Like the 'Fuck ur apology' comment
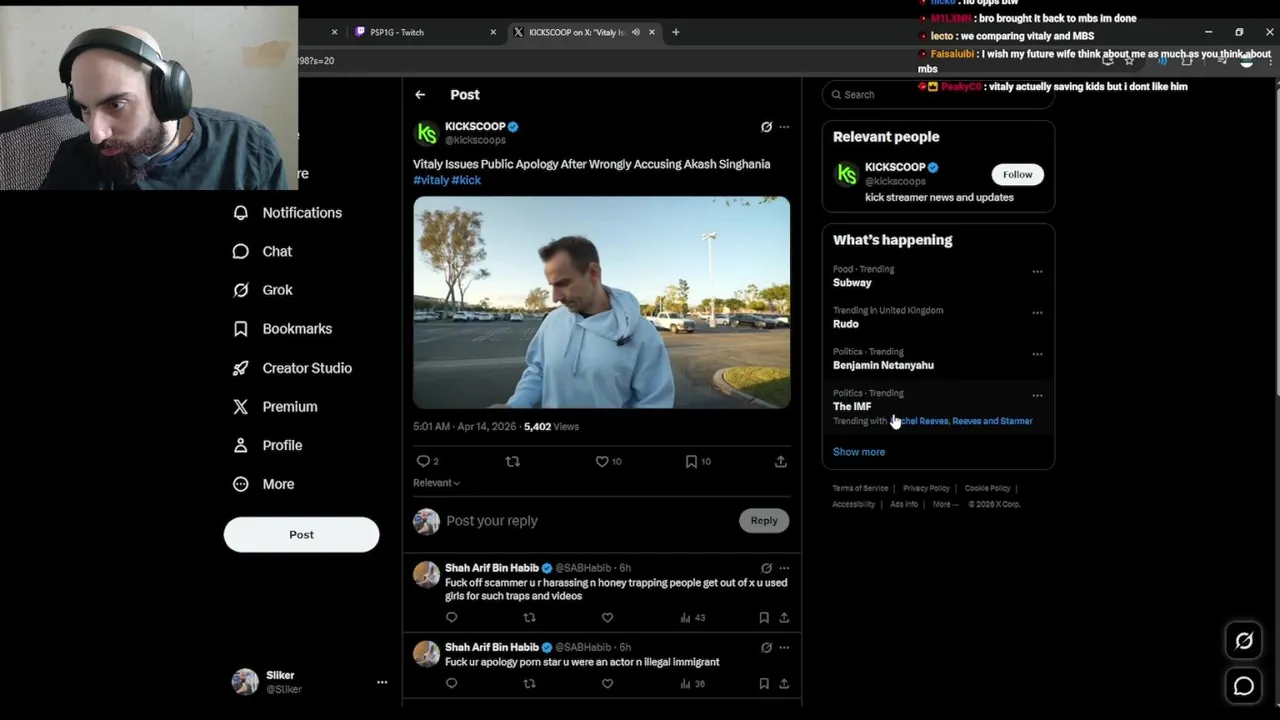Image resolution: width=1280 pixels, height=720 pixels. [x=607, y=684]
